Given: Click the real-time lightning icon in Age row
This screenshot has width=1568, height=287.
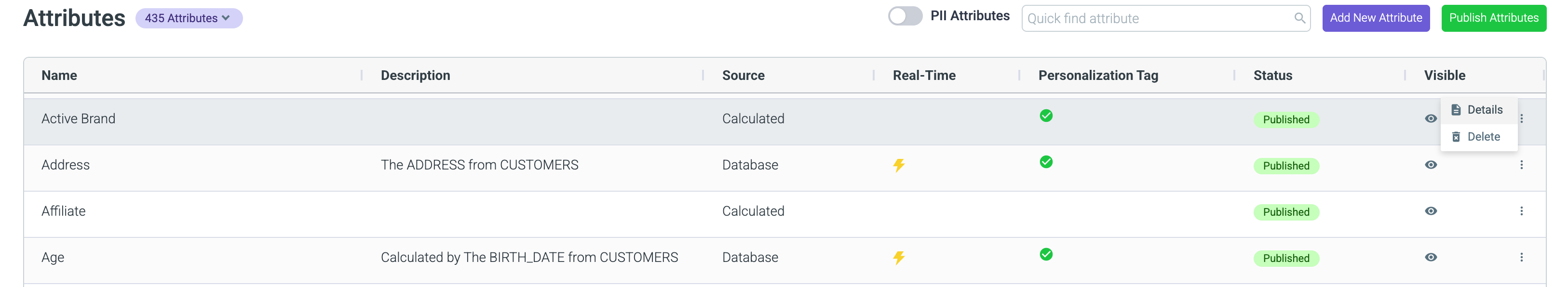Looking at the screenshot, I should 898,258.
